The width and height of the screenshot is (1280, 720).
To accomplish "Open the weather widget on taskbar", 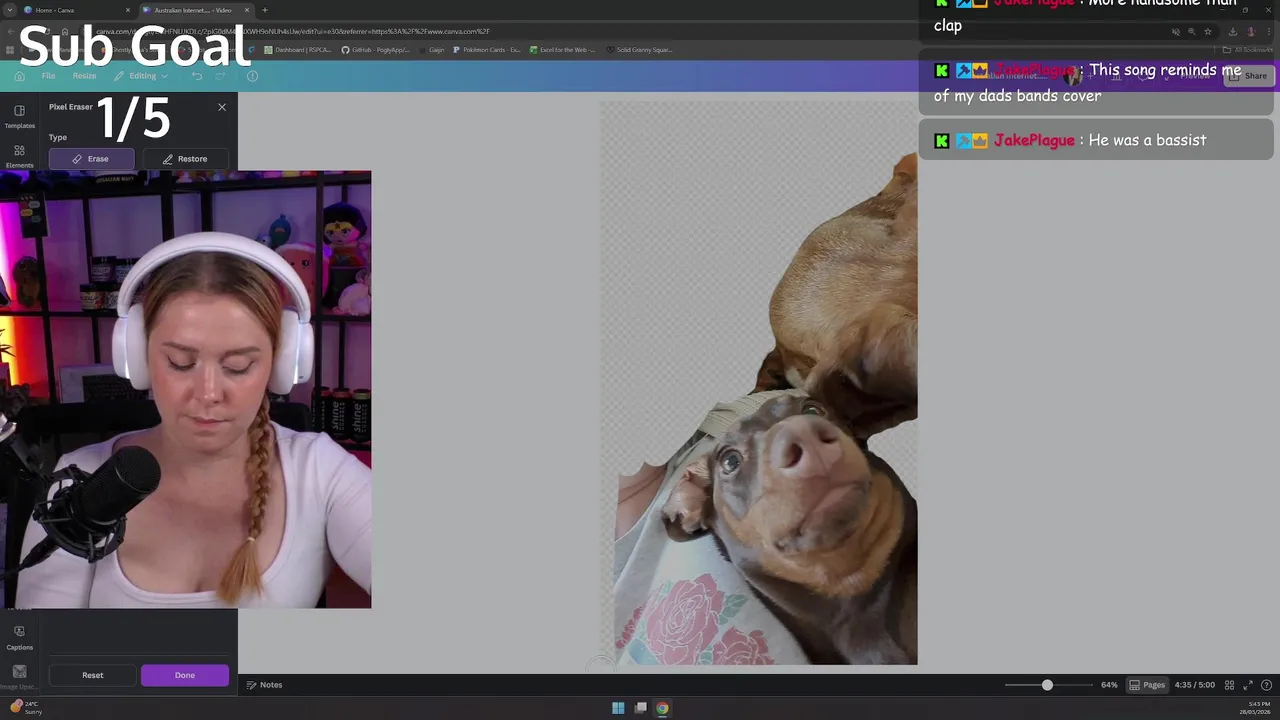I will [x=27, y=707].
